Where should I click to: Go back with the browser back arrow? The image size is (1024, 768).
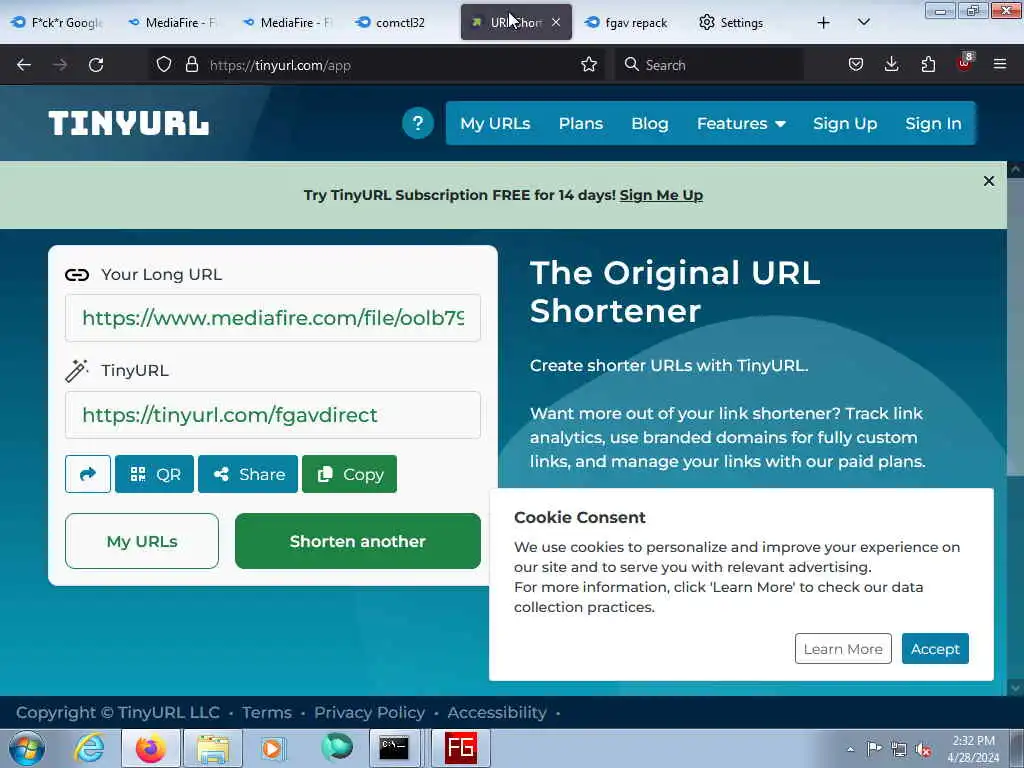pos(24,65)
